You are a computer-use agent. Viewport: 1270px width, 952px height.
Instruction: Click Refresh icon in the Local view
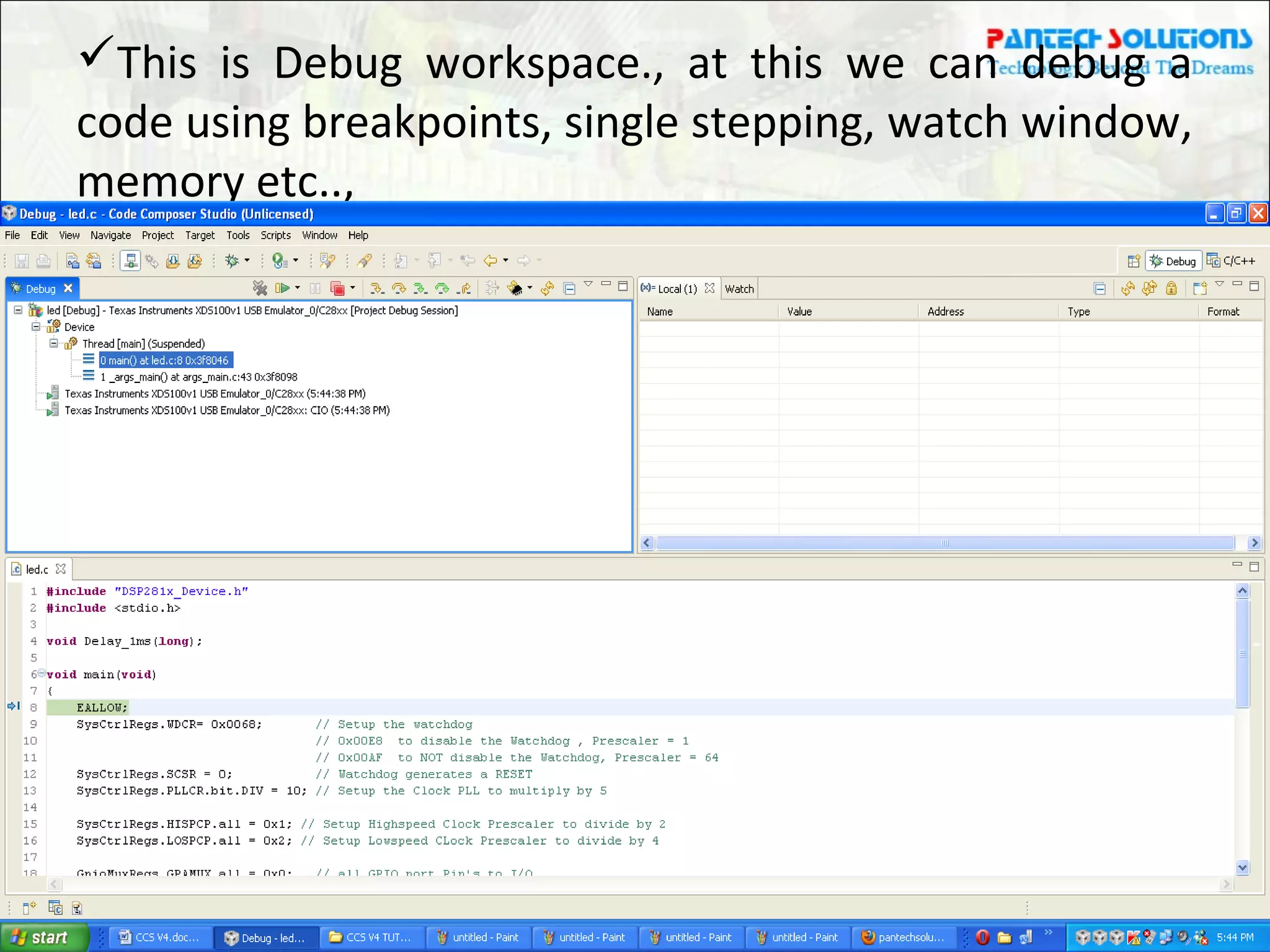coord(1128,288)
